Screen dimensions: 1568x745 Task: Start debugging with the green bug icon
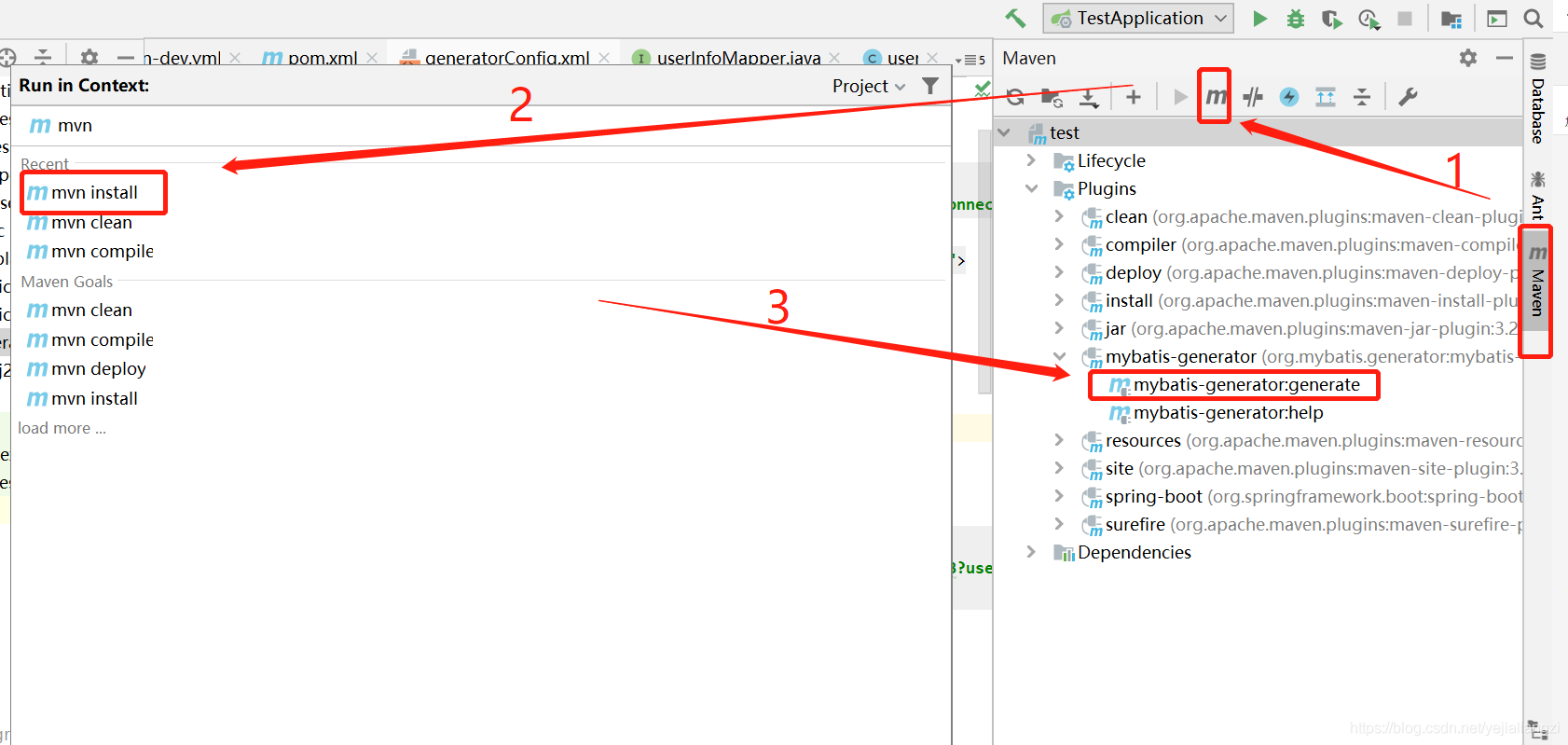1296,19
